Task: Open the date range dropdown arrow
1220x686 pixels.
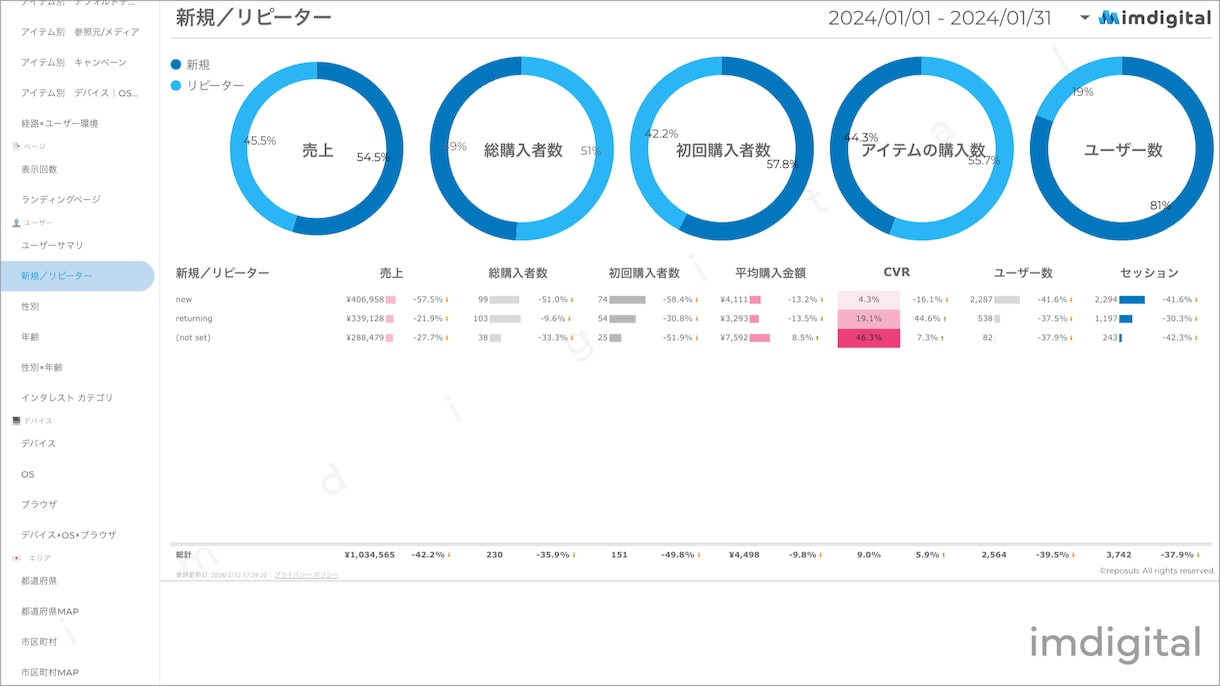Action: point(1084,18)
